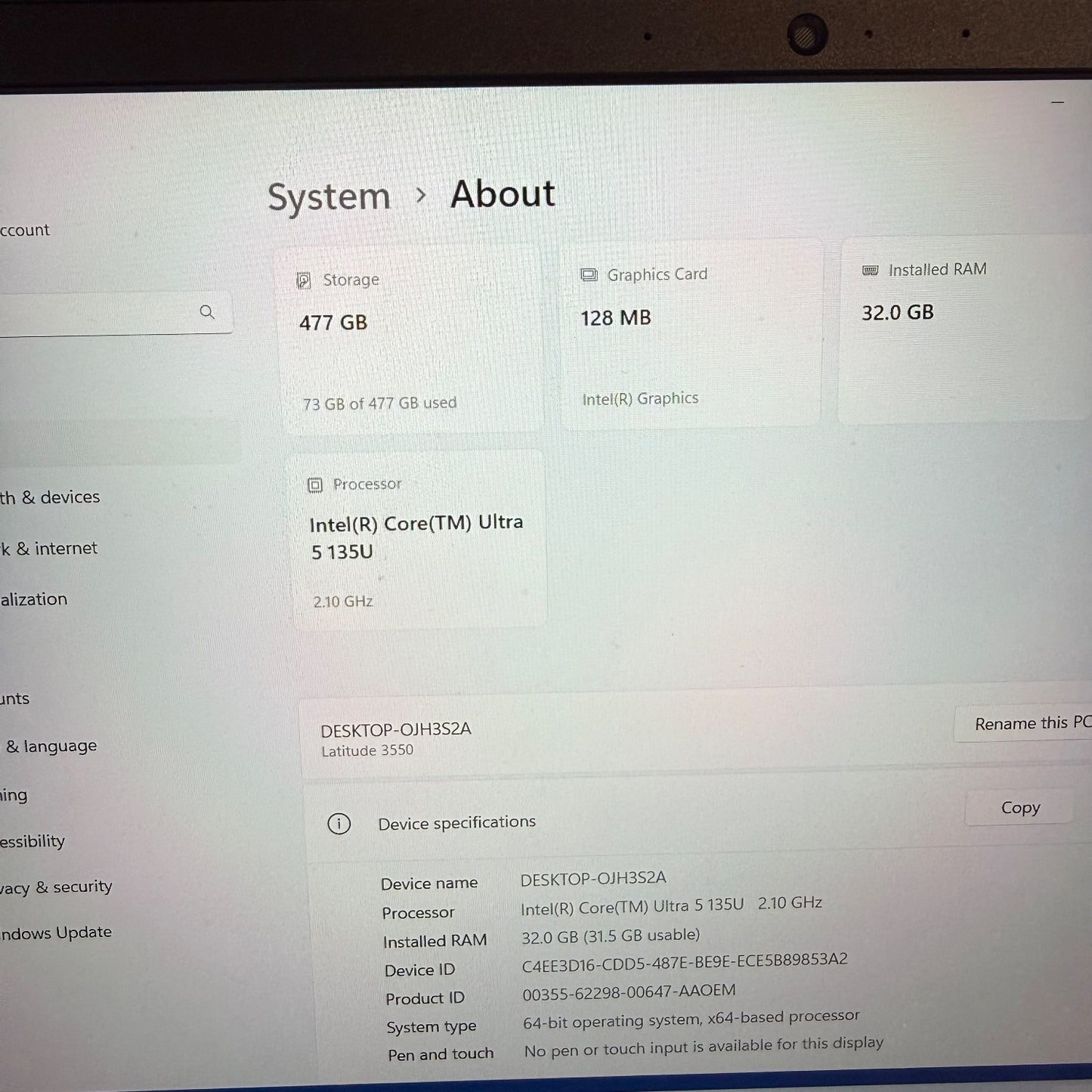Navigate to Accessibility settings
This screenshot has height=1092, width=1092.
point(32,841)
